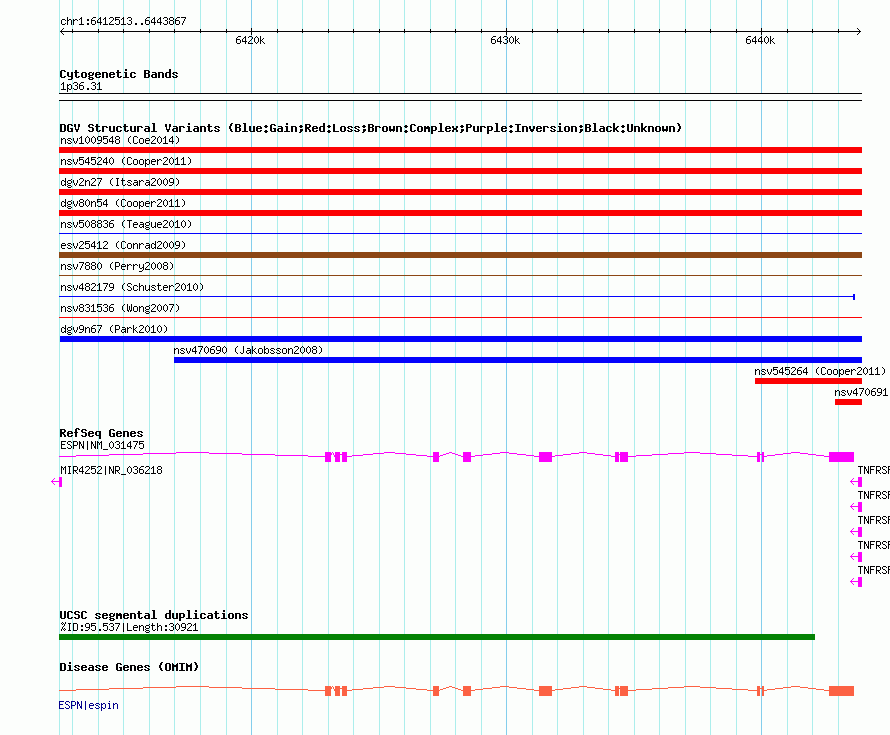Image resolution: width=890 pixels, height=735 pixels.
Task: Click the first TNFRSF gene arrow glyph
Action: click(x=856, y=482)
